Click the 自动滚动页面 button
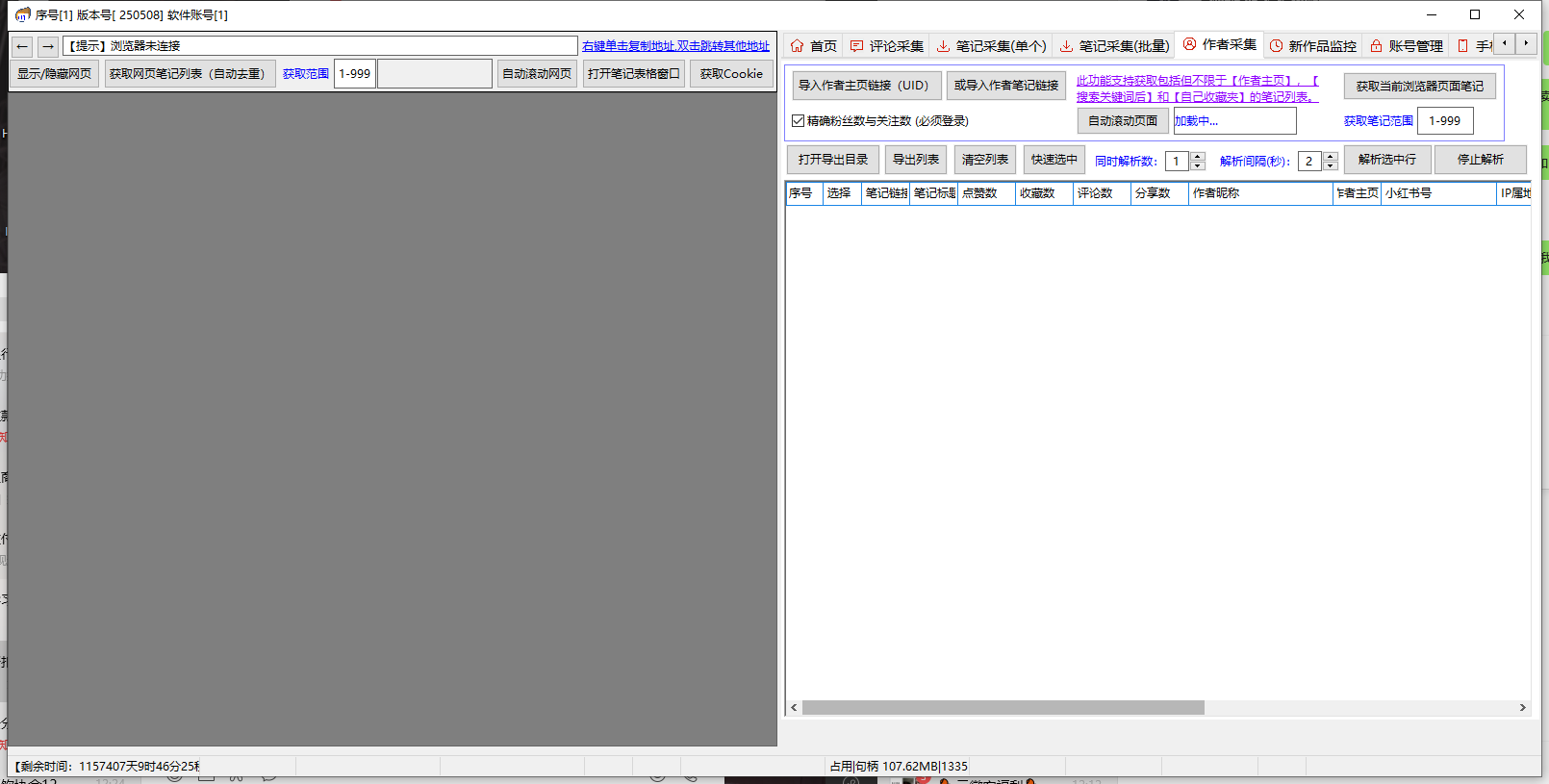The width and height of the screenshot is (1549, 784). click(1123, 121)
